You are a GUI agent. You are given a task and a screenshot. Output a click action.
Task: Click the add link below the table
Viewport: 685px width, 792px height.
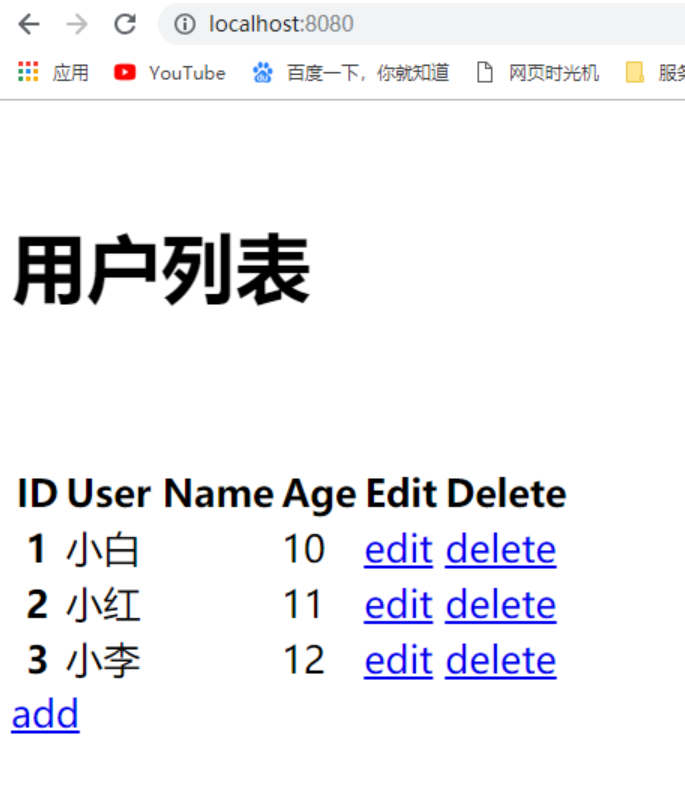click(45, 715)
